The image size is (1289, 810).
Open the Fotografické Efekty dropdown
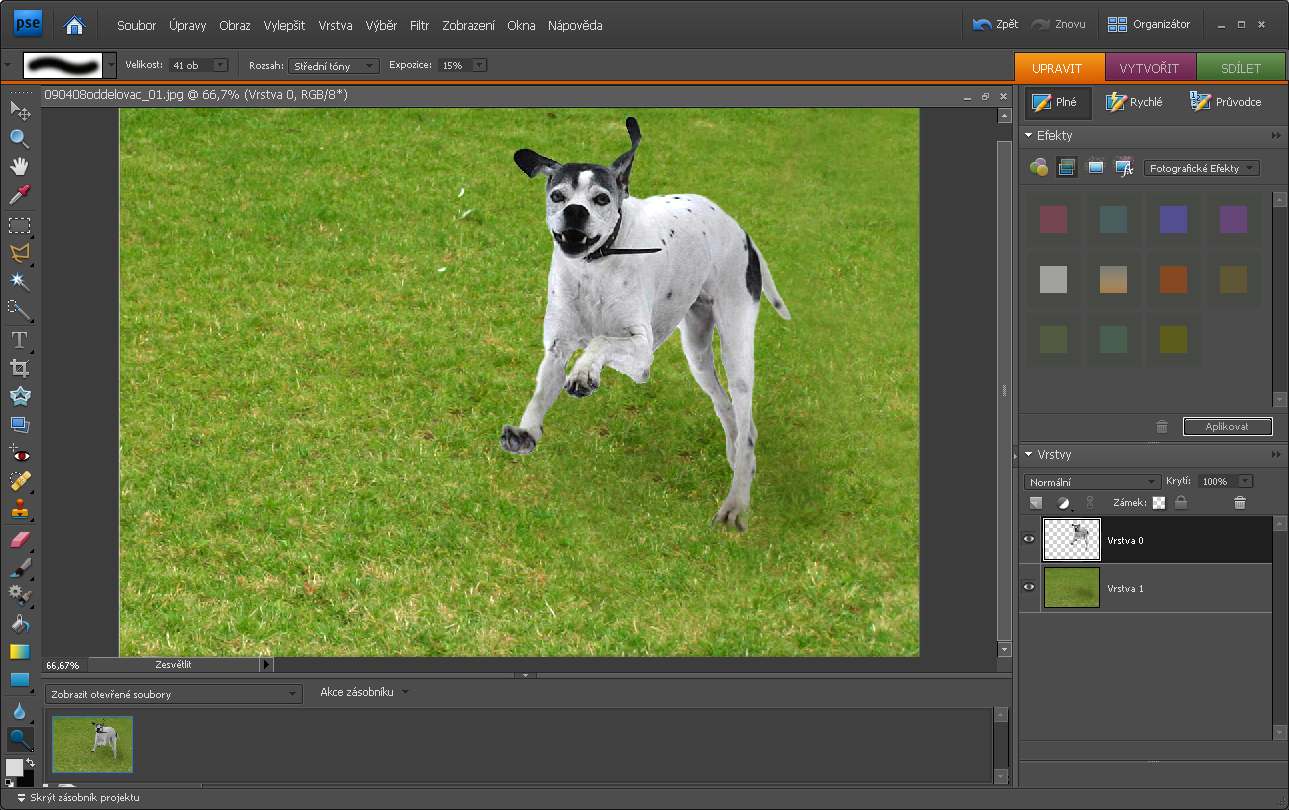click(1201, 168)
